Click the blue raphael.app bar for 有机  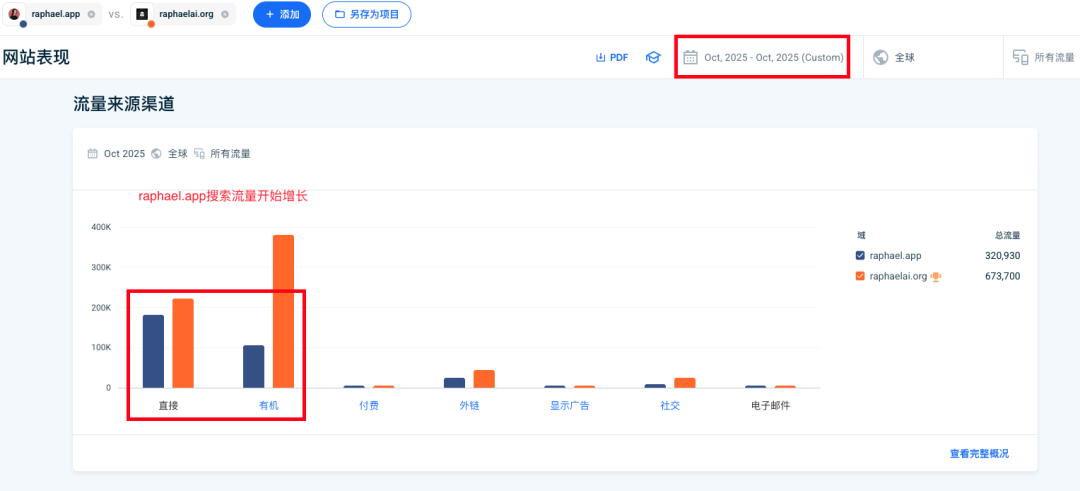253,366
